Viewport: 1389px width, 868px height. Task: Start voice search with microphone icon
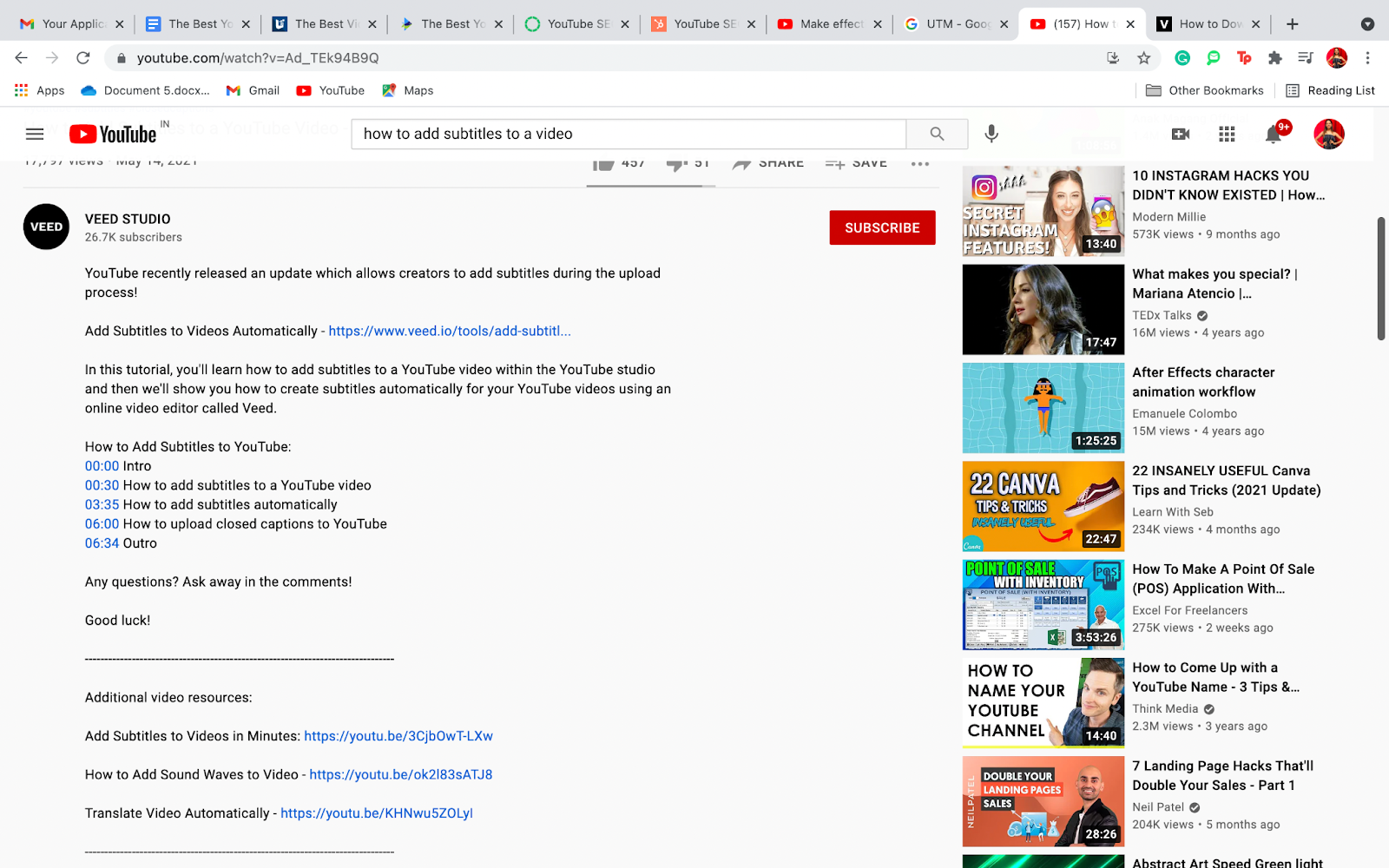tap(991, 134)
